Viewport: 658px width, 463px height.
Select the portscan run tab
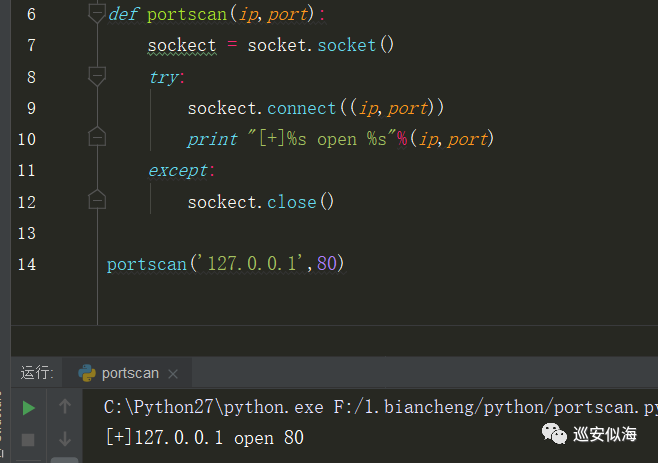point(127,373)
